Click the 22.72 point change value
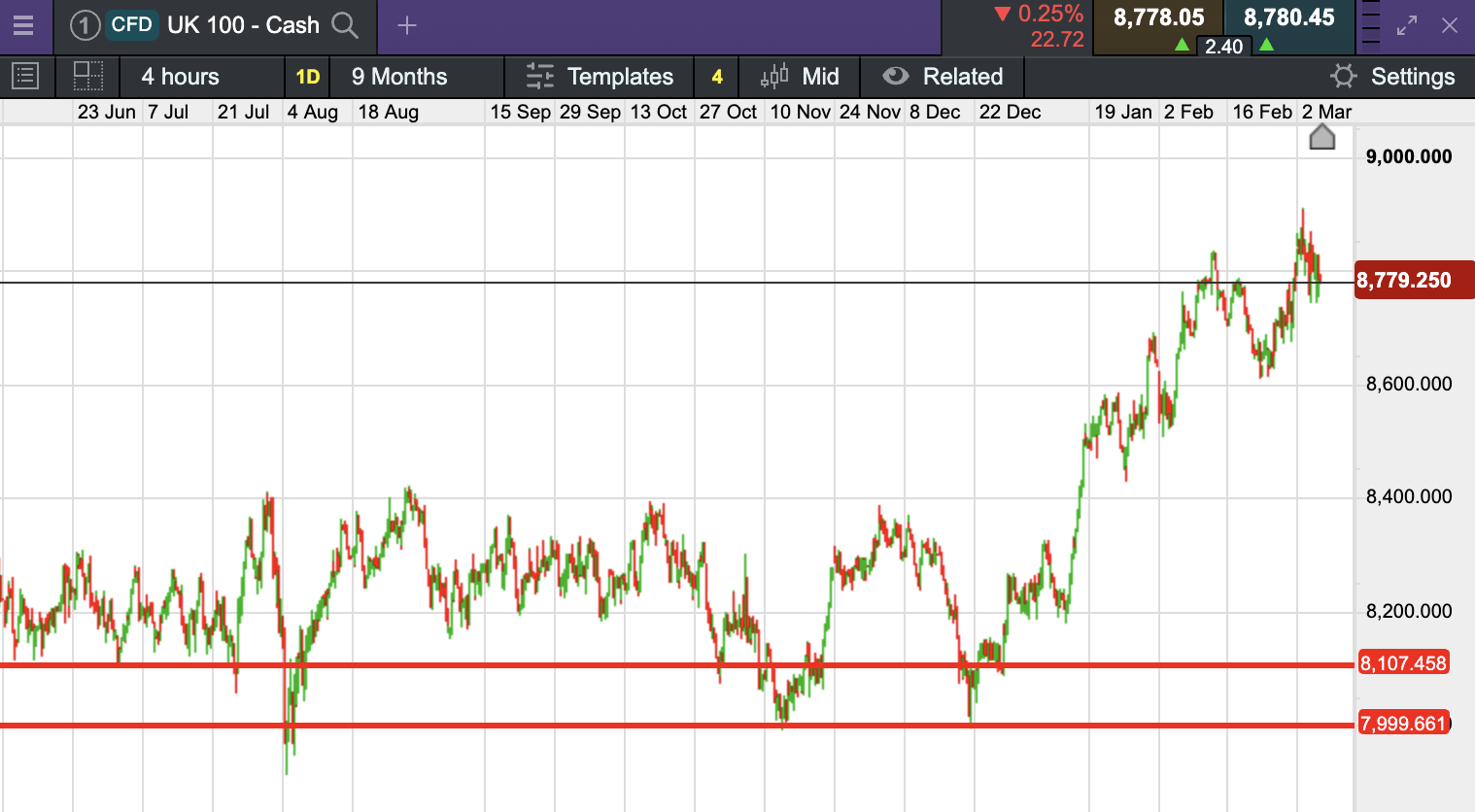This screenshot has width=1475, height=812. (1057, 40)
